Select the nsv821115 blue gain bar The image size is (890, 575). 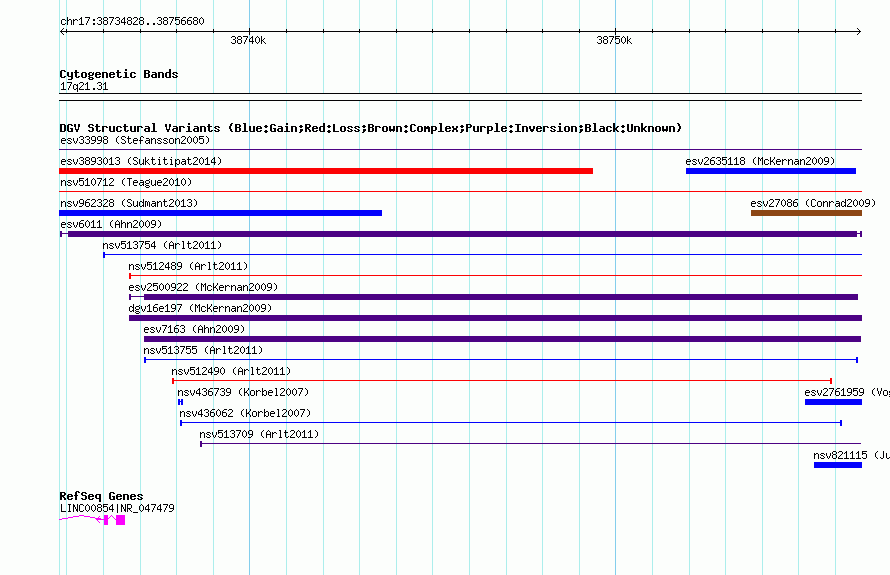[x=838, y=465]
